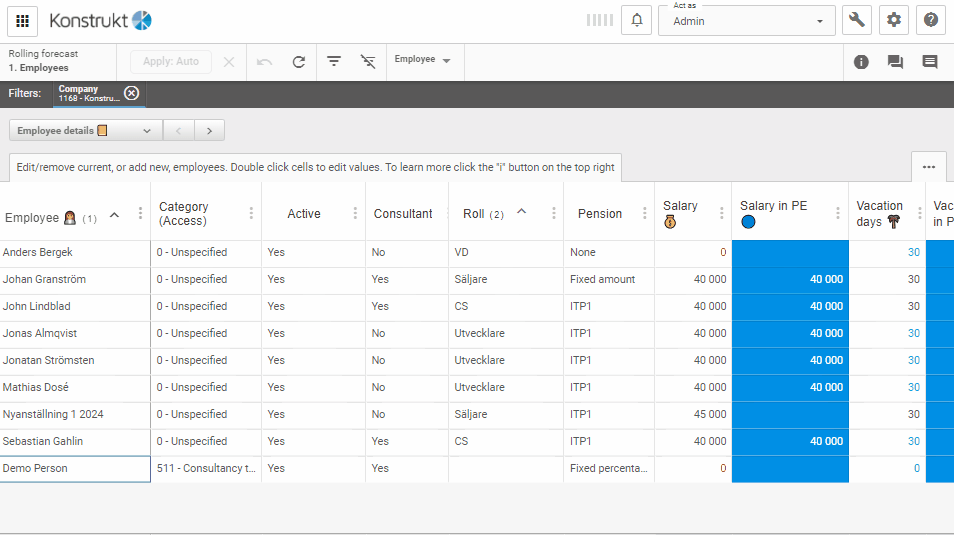954x535 pixels.
Task: Open the notifications bell
Action: click(637, 20)
